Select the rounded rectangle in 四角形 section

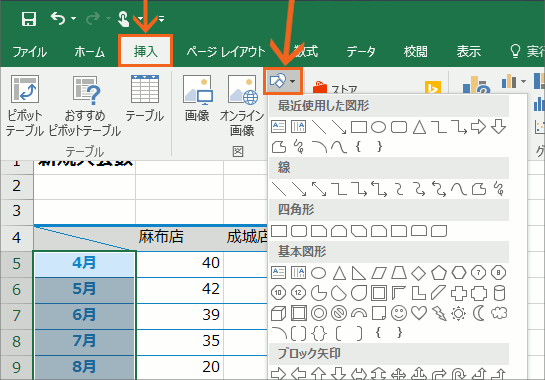[x=299, y=231]
